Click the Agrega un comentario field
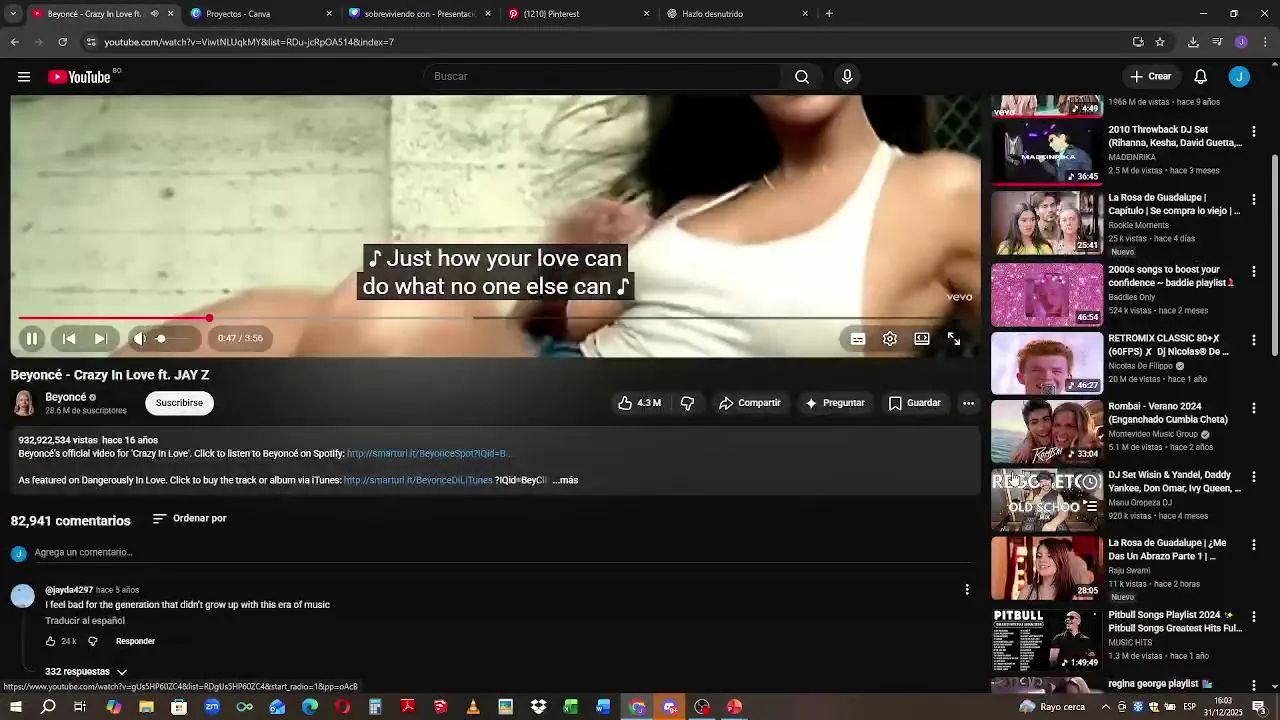The width and height of the screenshot is (1280, 720). pyautogui.click(x=500, y=553)
